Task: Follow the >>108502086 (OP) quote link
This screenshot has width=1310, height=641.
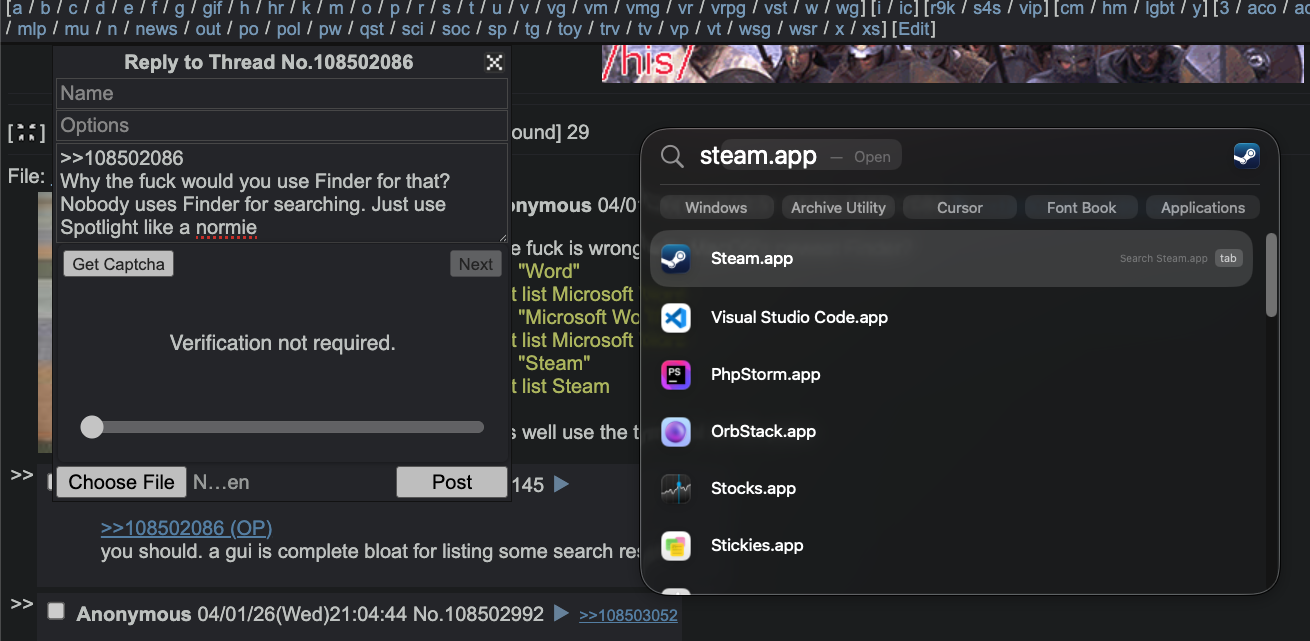Action: 186,528
